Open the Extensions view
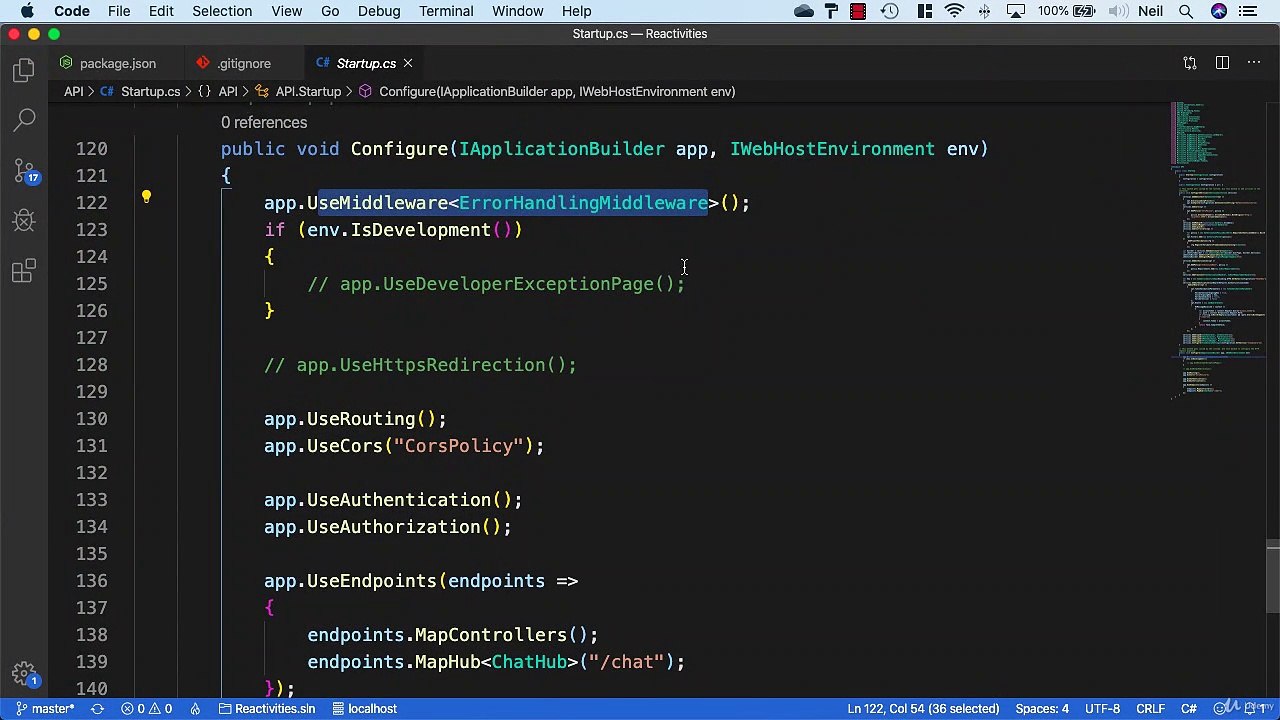 point(24,270)
